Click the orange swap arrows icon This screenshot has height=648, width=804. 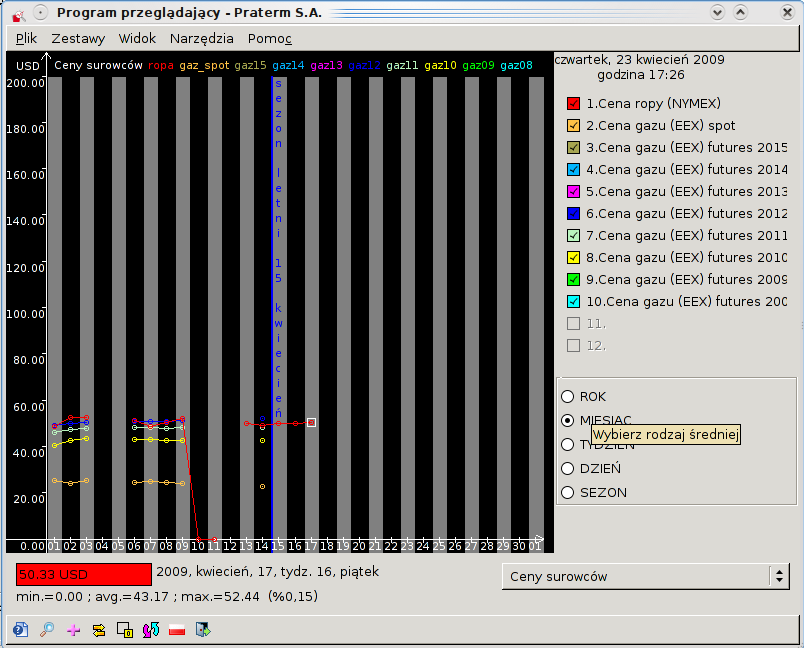tap(99, 630)
